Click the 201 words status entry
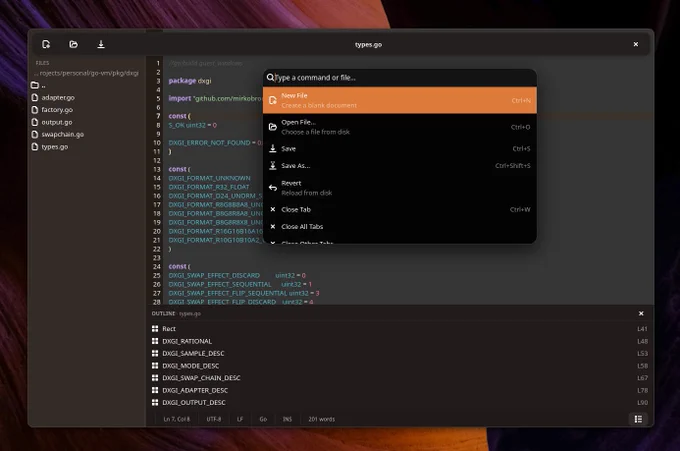The width and height of the screenshot is (680, 451). (x=321, y=419)
